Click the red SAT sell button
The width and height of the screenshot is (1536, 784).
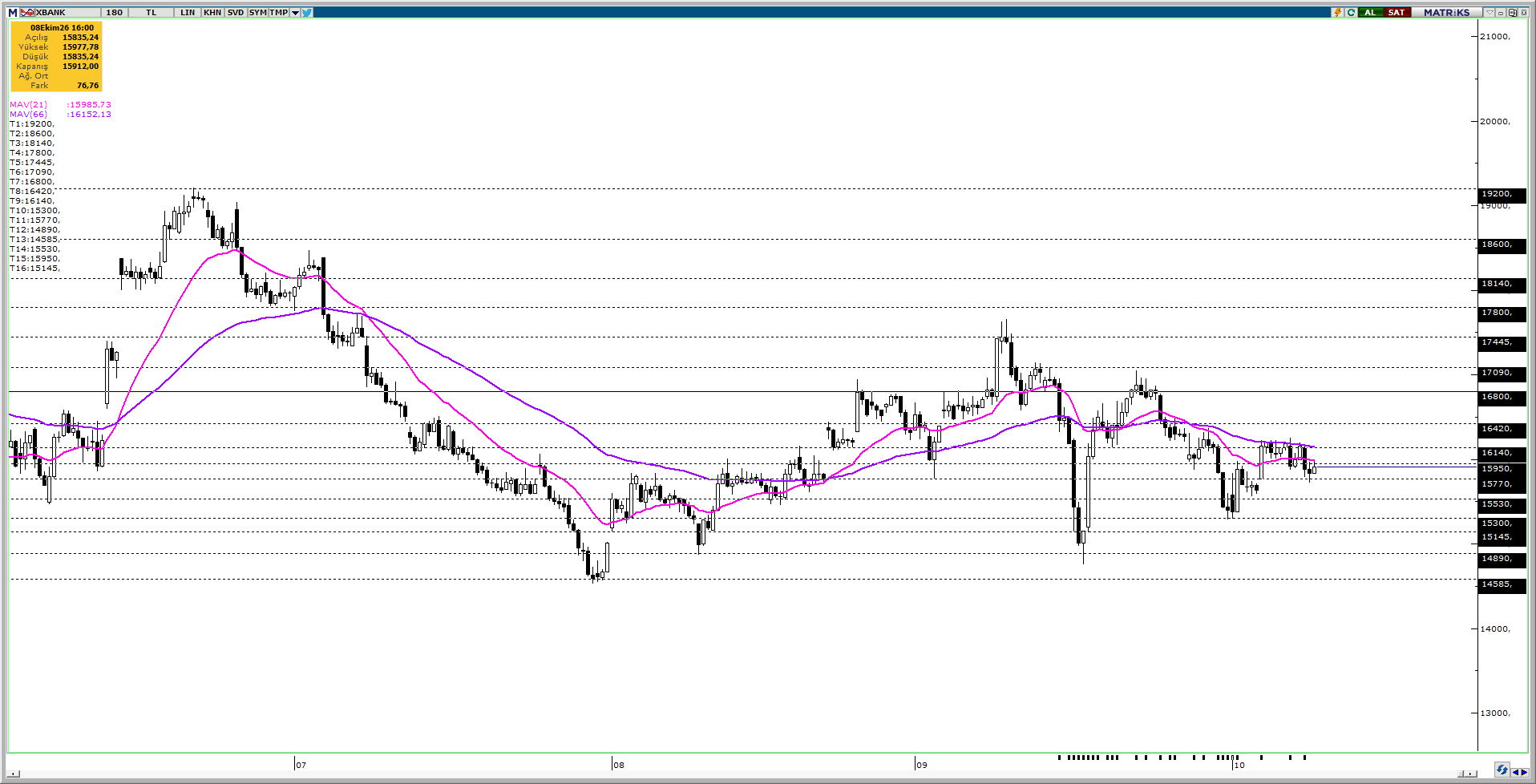pyautogui.click(x=1397, y=12)
